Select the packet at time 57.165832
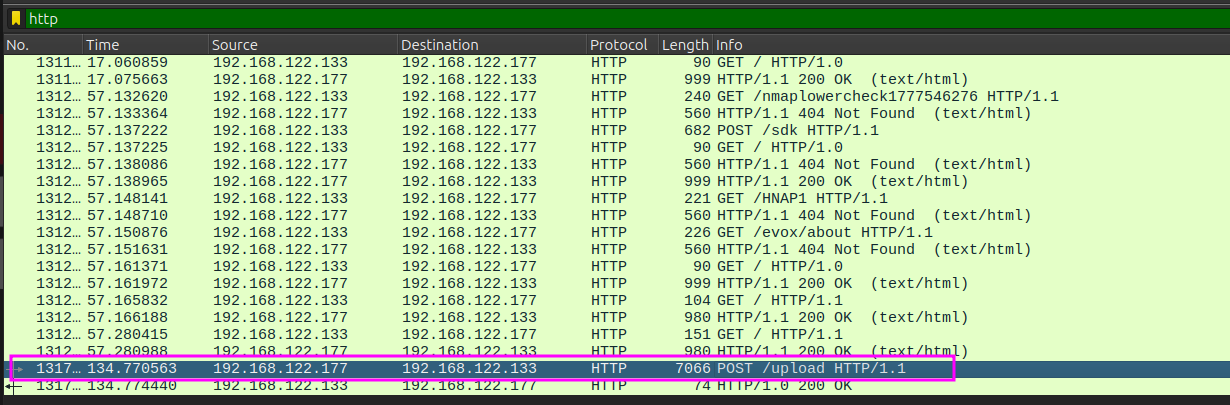The width and height of the screenshot is (1230, 405). [615, 300]
